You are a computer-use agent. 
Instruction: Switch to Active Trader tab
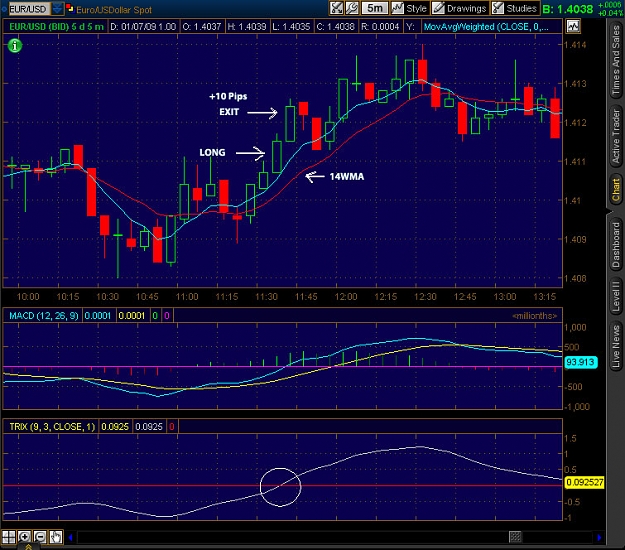pyautogui.click(x=616, y=136)
